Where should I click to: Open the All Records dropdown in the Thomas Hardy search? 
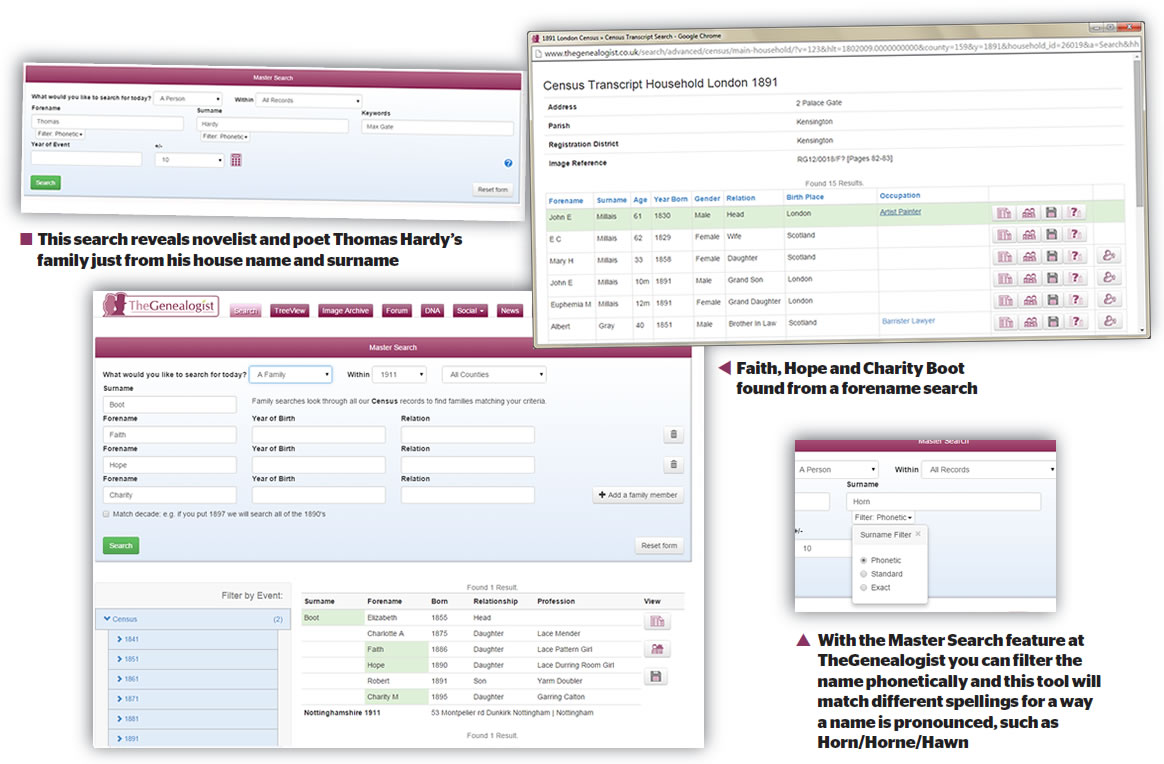[309, 100]
